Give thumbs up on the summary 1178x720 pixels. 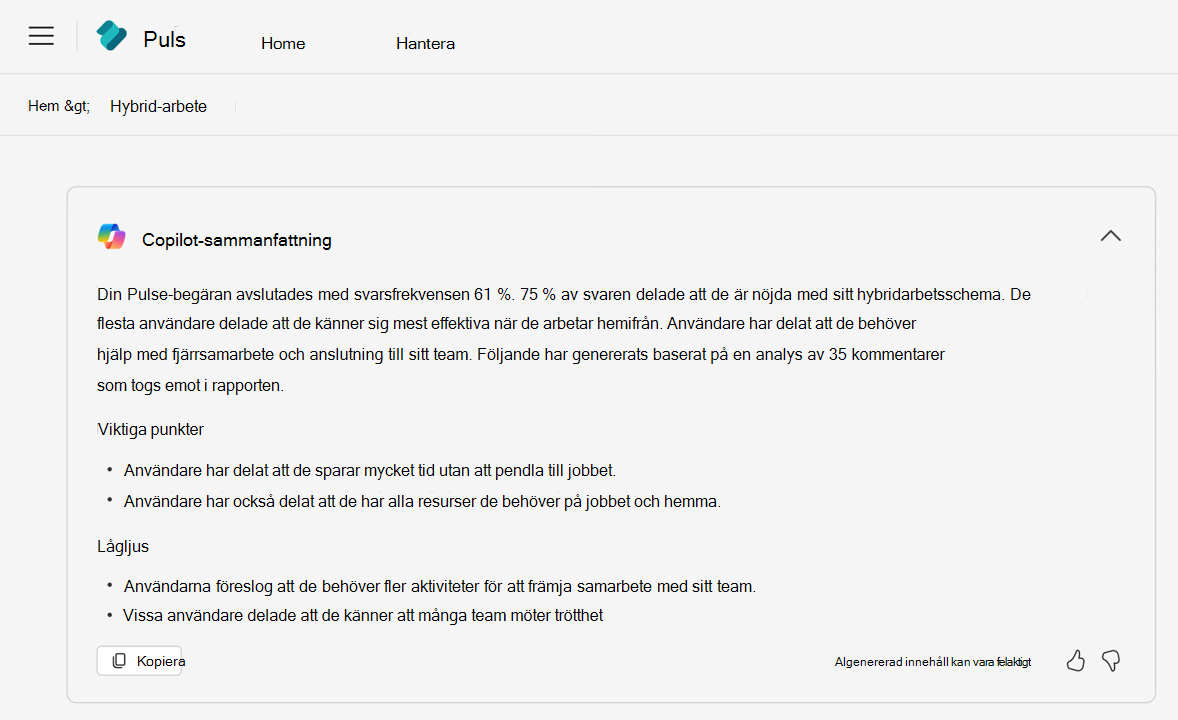[1076, 661]
